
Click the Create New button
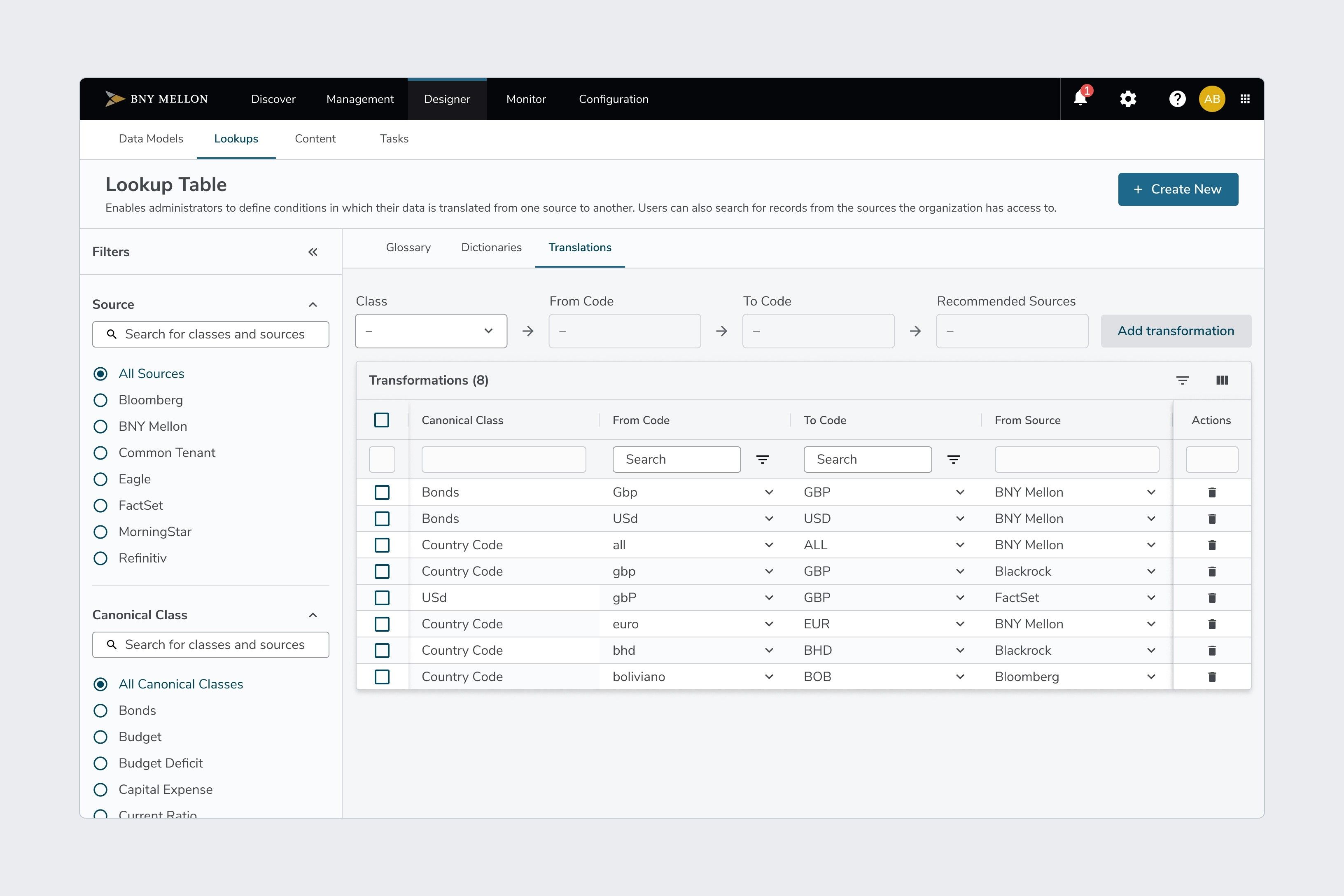[x=1178, y=189]
